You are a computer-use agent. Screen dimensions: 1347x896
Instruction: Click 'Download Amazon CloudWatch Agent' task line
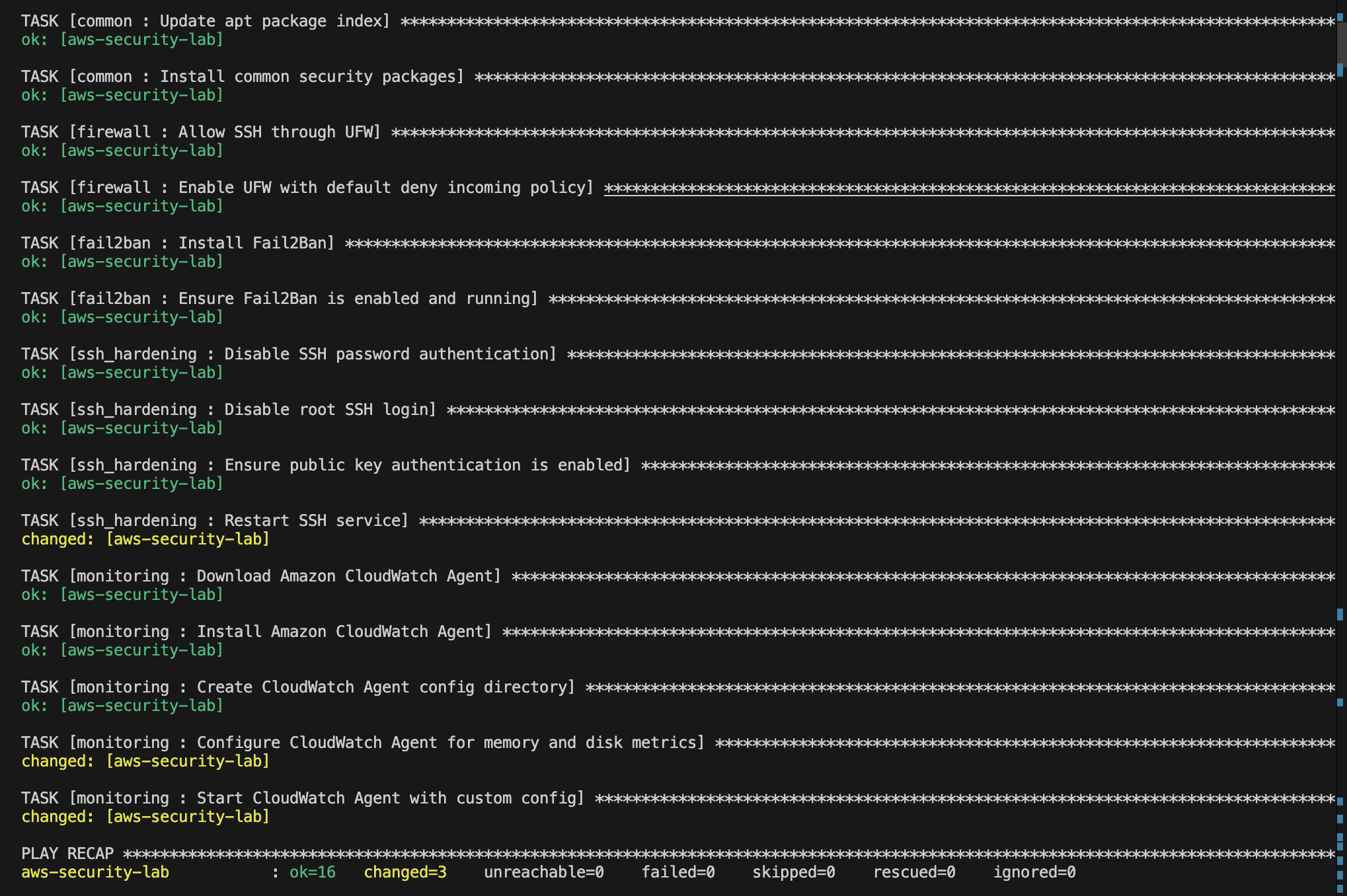(x=678, y=576)
